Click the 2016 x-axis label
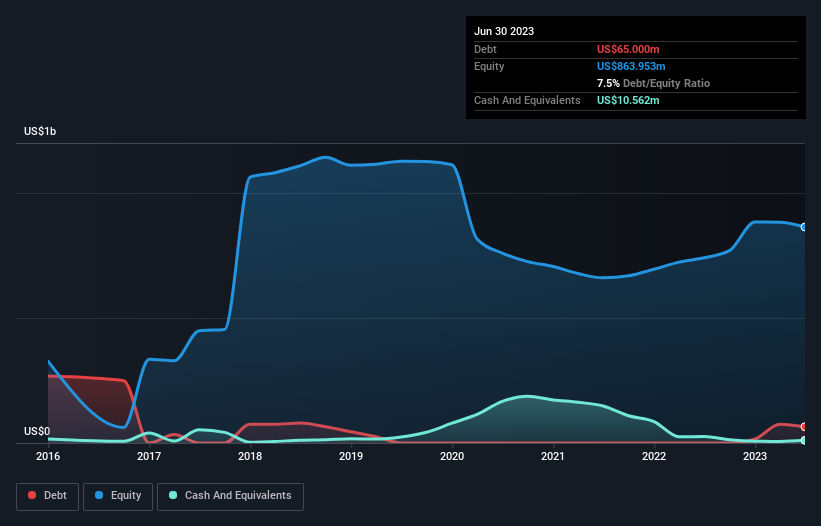Screen dimensions: 821x526 48,456
